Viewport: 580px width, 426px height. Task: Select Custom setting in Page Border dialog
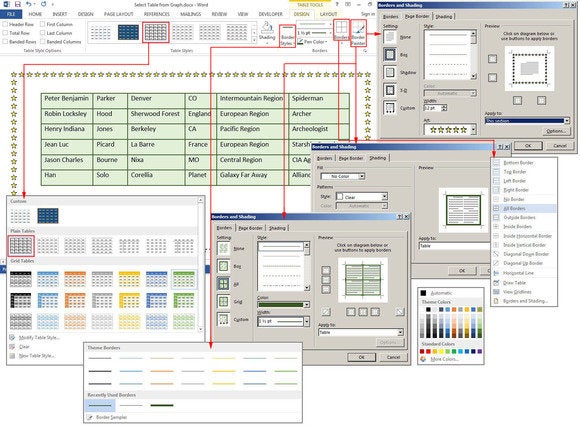390,108
